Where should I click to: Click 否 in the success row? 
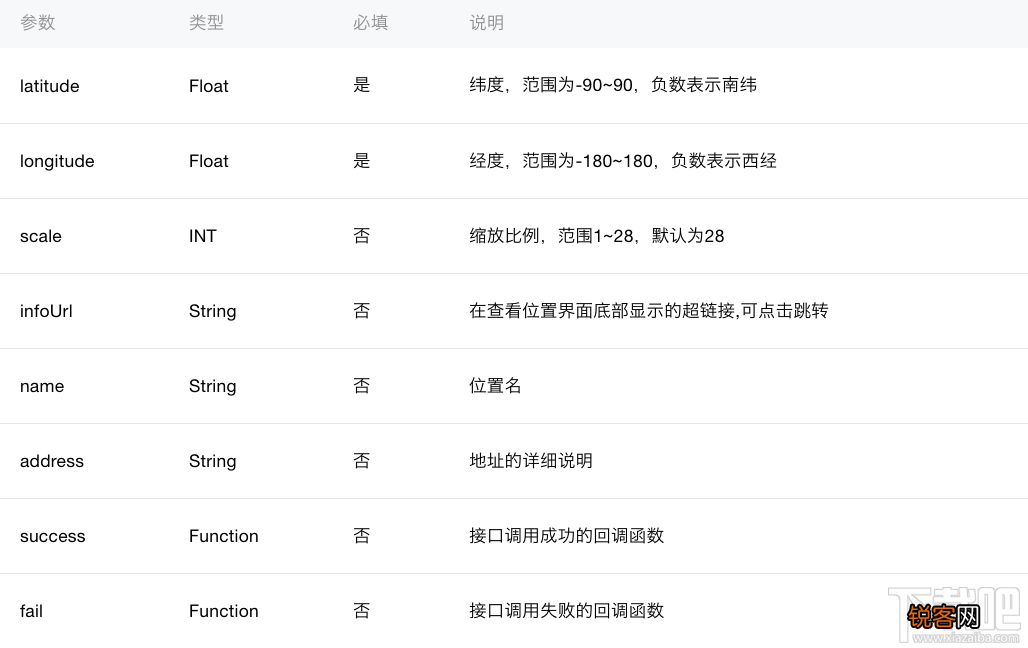pos(362,536)
